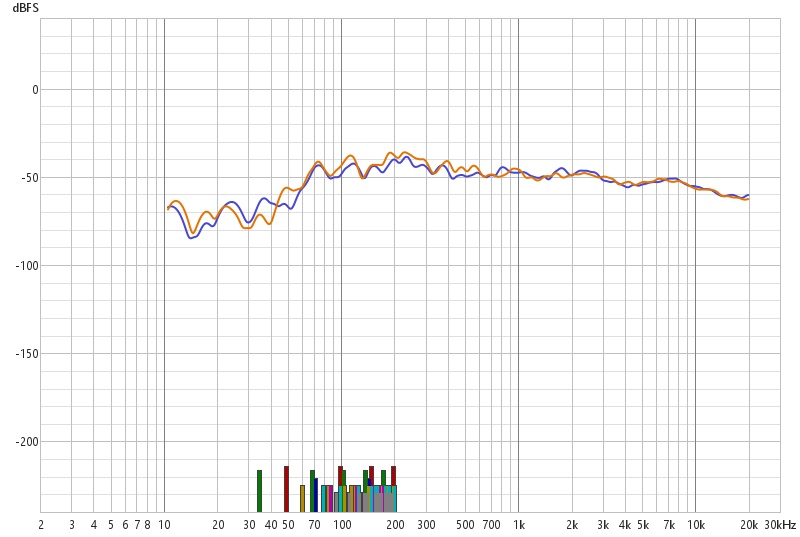Select the -150 label on the vertical axis
Viewport: 800px width, 537px height.
coord(25,353)
